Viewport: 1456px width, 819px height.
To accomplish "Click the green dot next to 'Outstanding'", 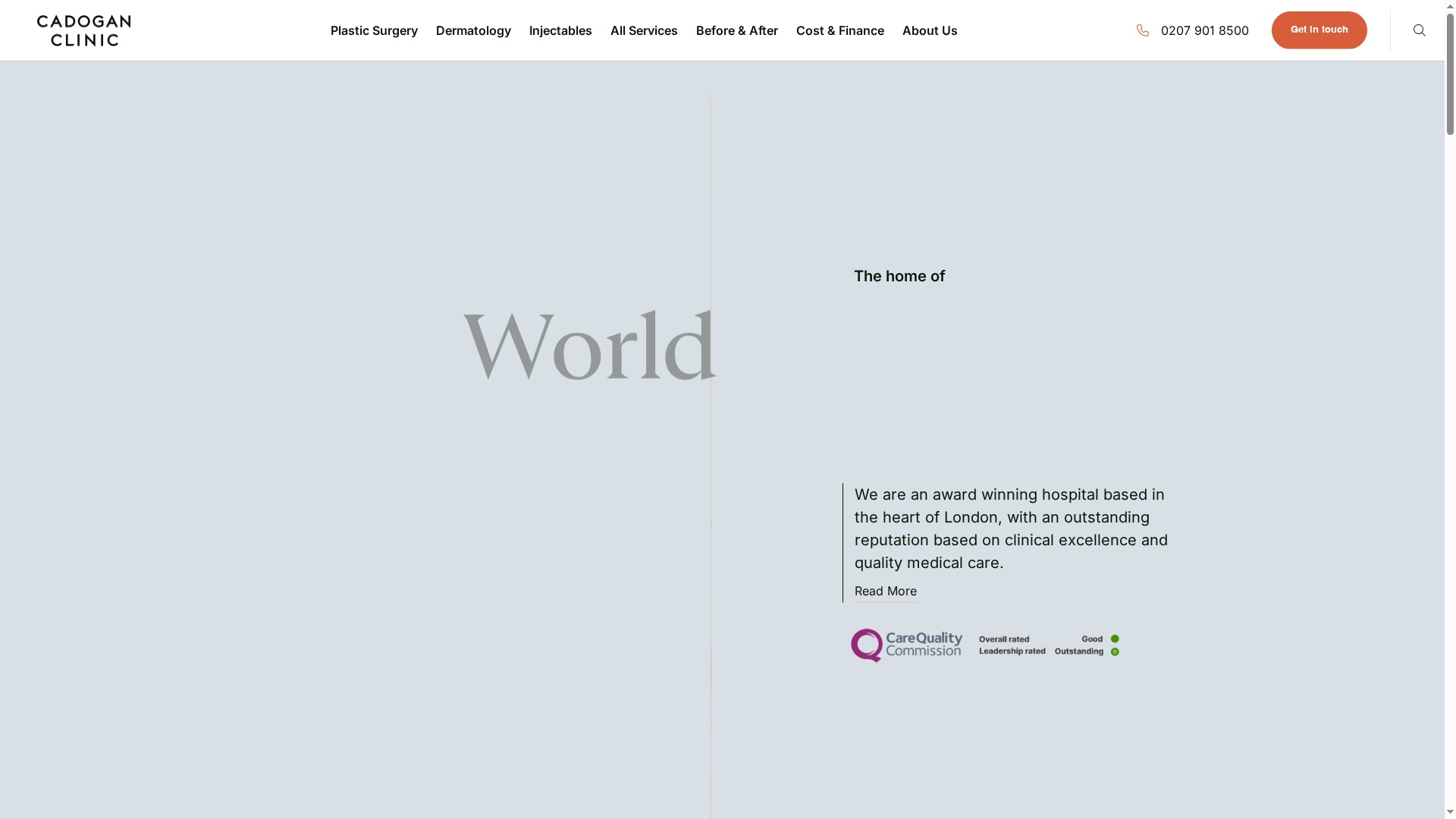I will pyautogui.click(x=1115, y=651).
